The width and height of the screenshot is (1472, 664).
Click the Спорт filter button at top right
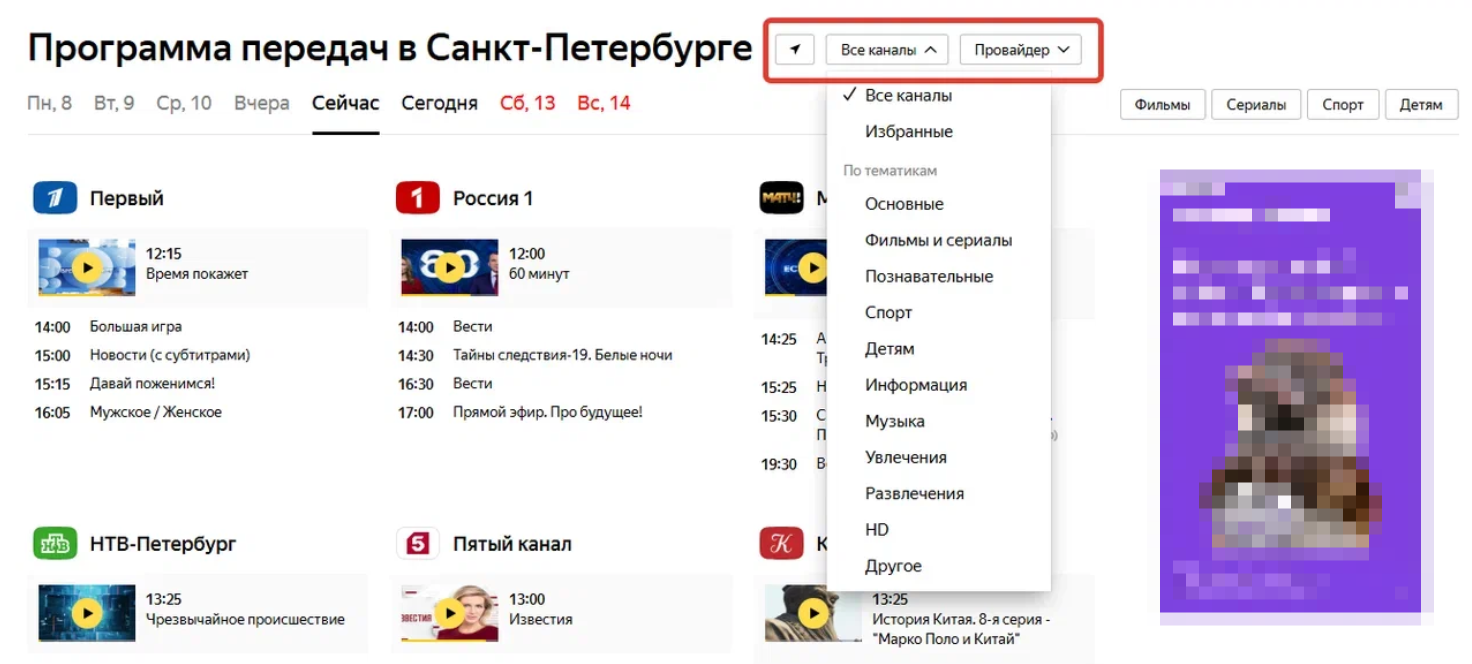pyautogui.click(x=1343, y=105)
